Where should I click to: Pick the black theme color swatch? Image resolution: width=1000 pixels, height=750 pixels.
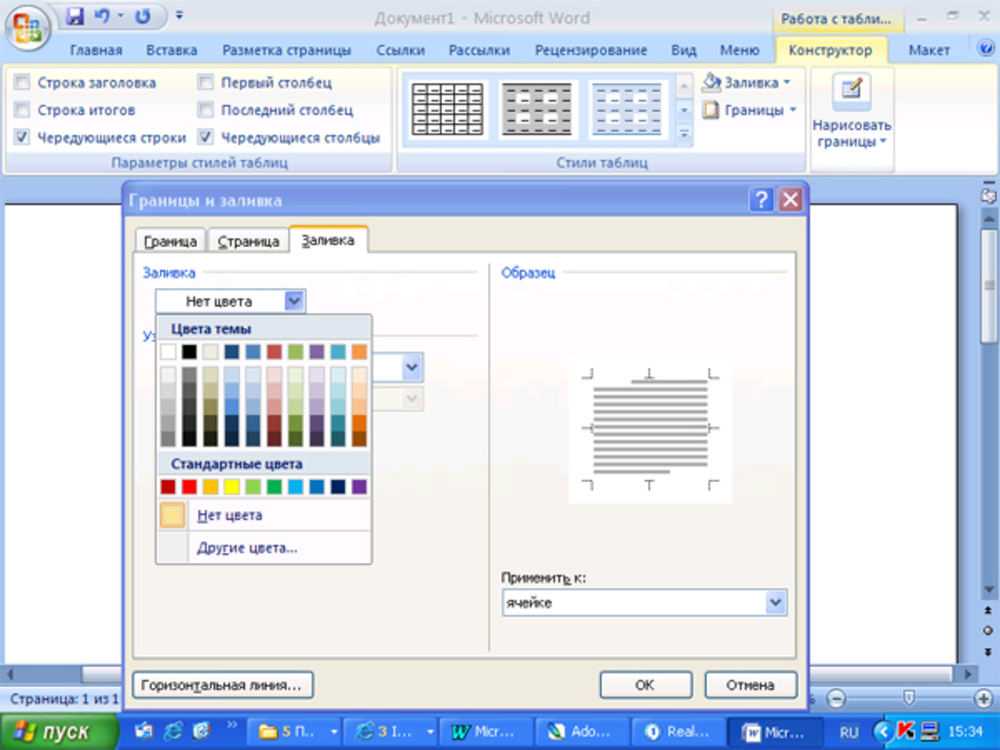tap(189, 351)
